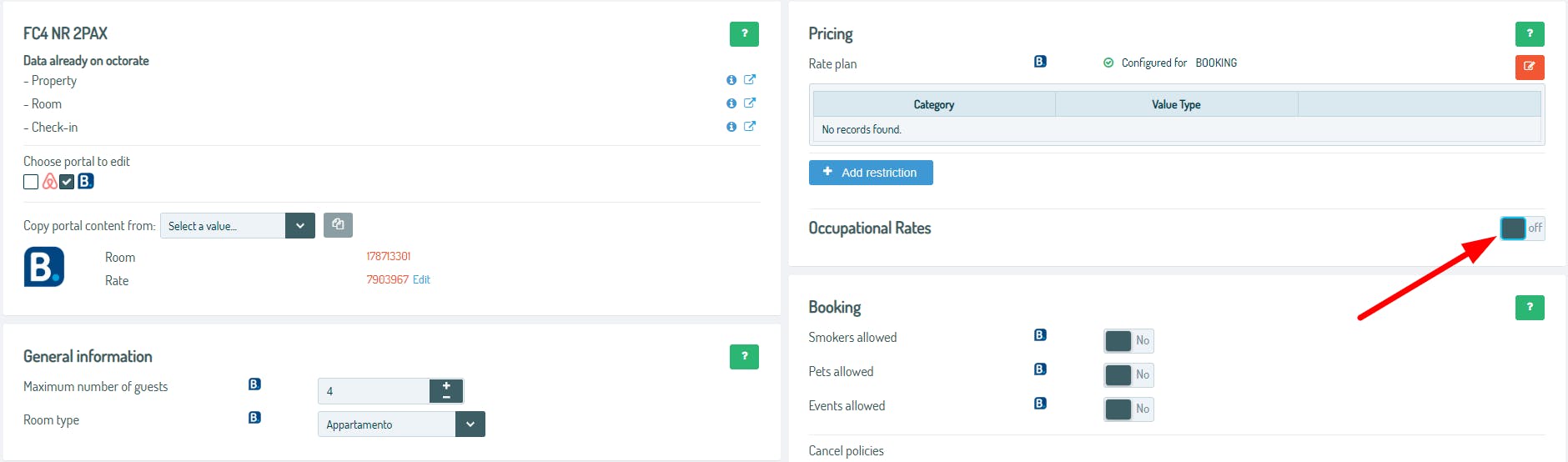
Task: Open the Copy portal content dropdown
Action: [299, 226]
